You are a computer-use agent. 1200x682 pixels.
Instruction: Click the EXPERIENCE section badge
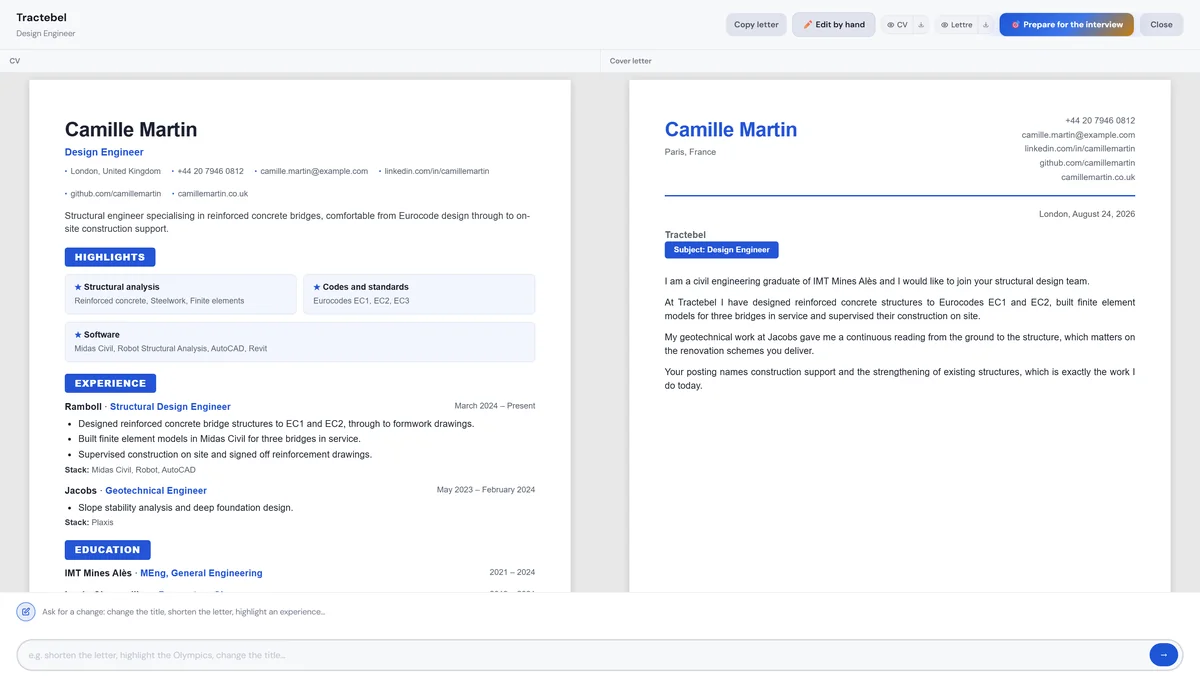point(110,383)
